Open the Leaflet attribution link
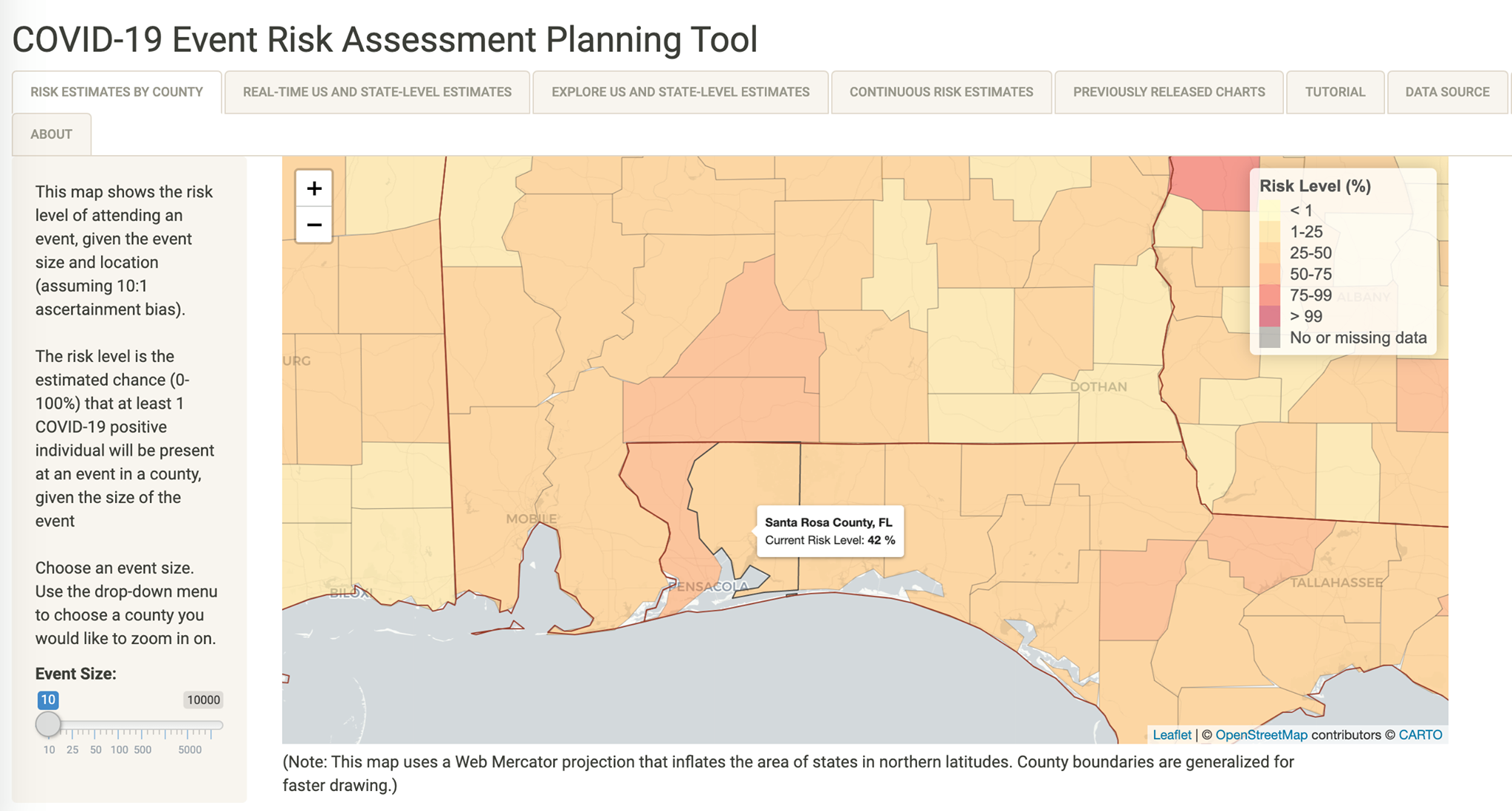 pyautogui.click(x=1172, y=735)
